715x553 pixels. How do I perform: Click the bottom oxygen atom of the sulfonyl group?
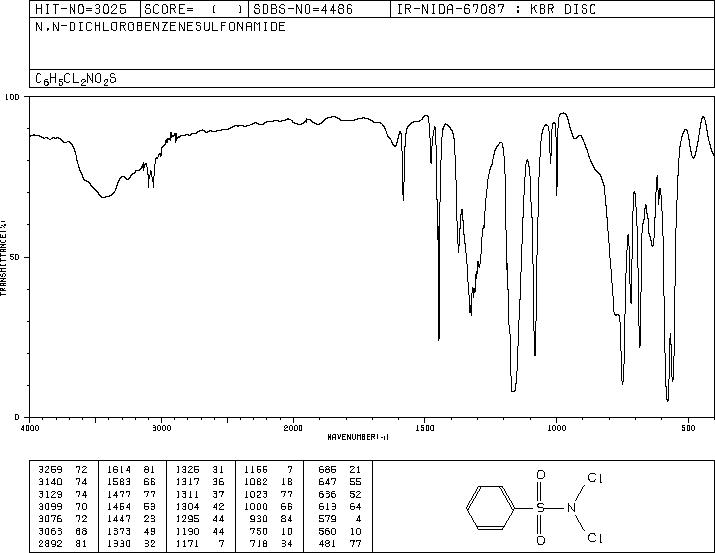point(540,541)
